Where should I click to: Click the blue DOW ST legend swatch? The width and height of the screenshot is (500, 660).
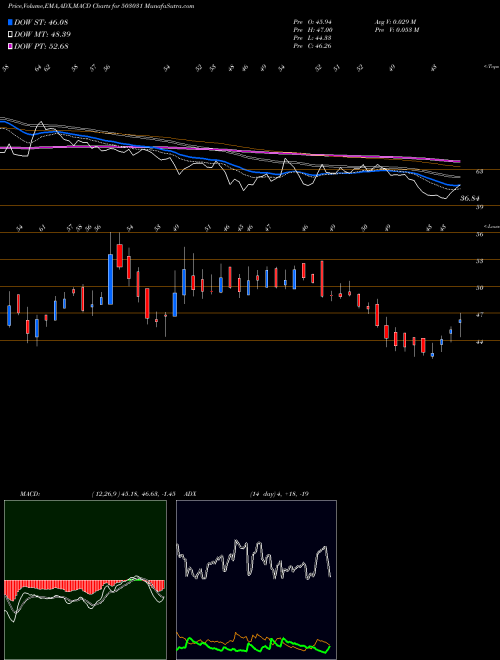[x=10, y=22]
